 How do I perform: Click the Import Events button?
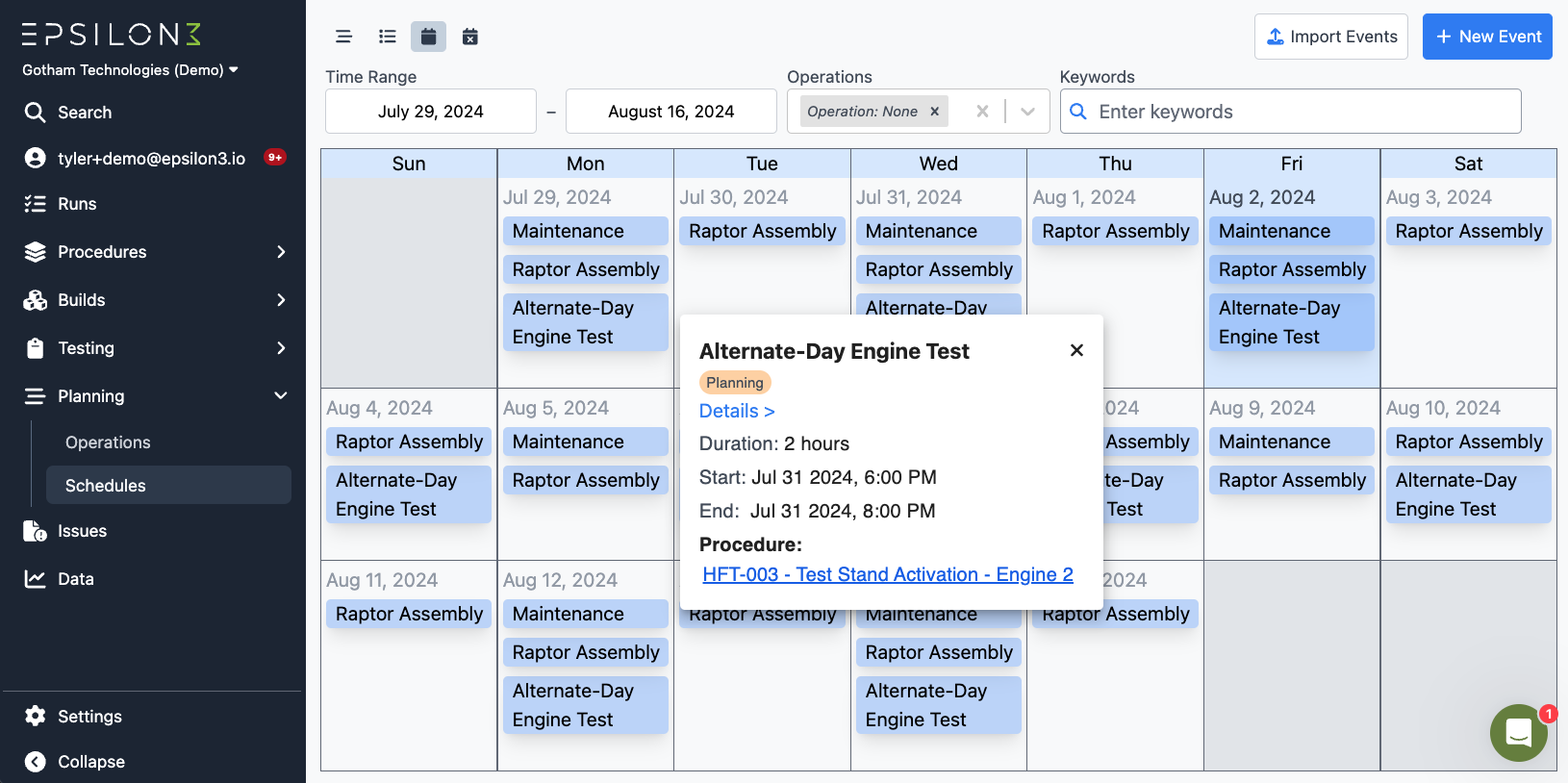(1331, 37)
